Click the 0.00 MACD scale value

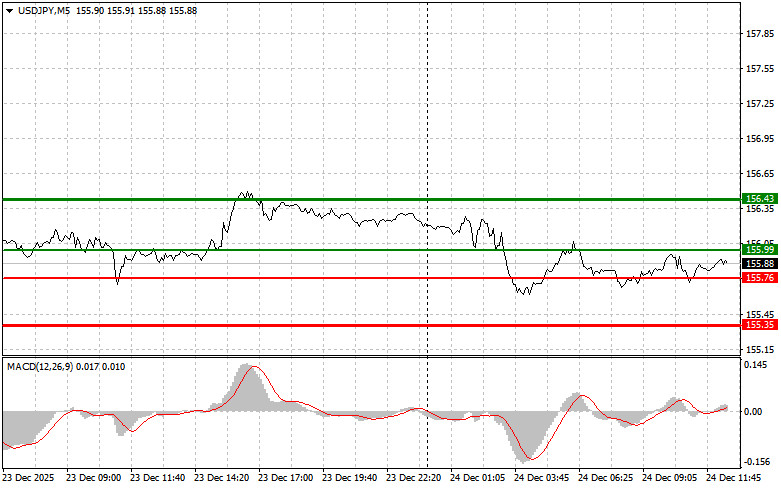753,411
